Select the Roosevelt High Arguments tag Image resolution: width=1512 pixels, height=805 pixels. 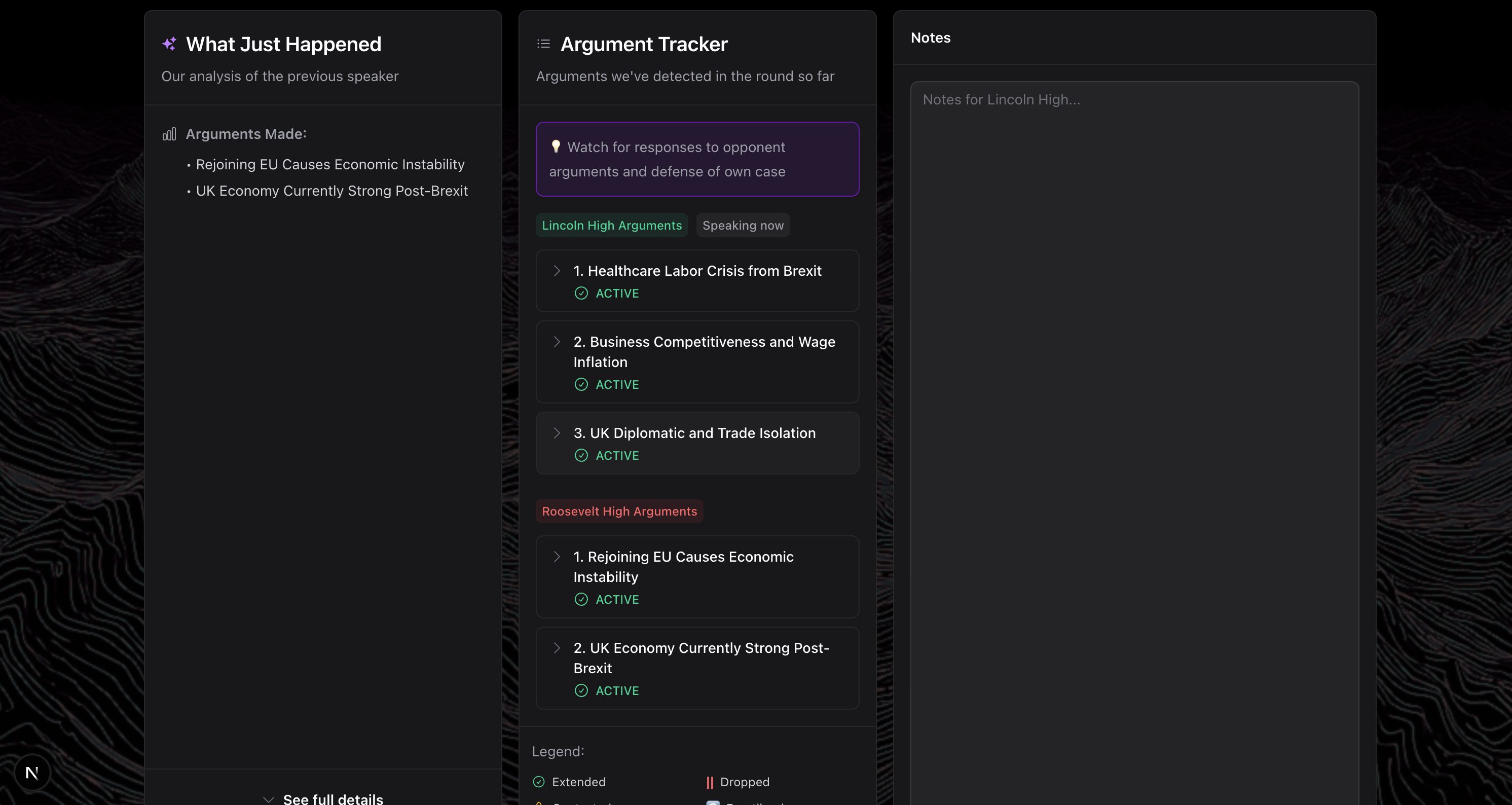(x=619, y=511)
